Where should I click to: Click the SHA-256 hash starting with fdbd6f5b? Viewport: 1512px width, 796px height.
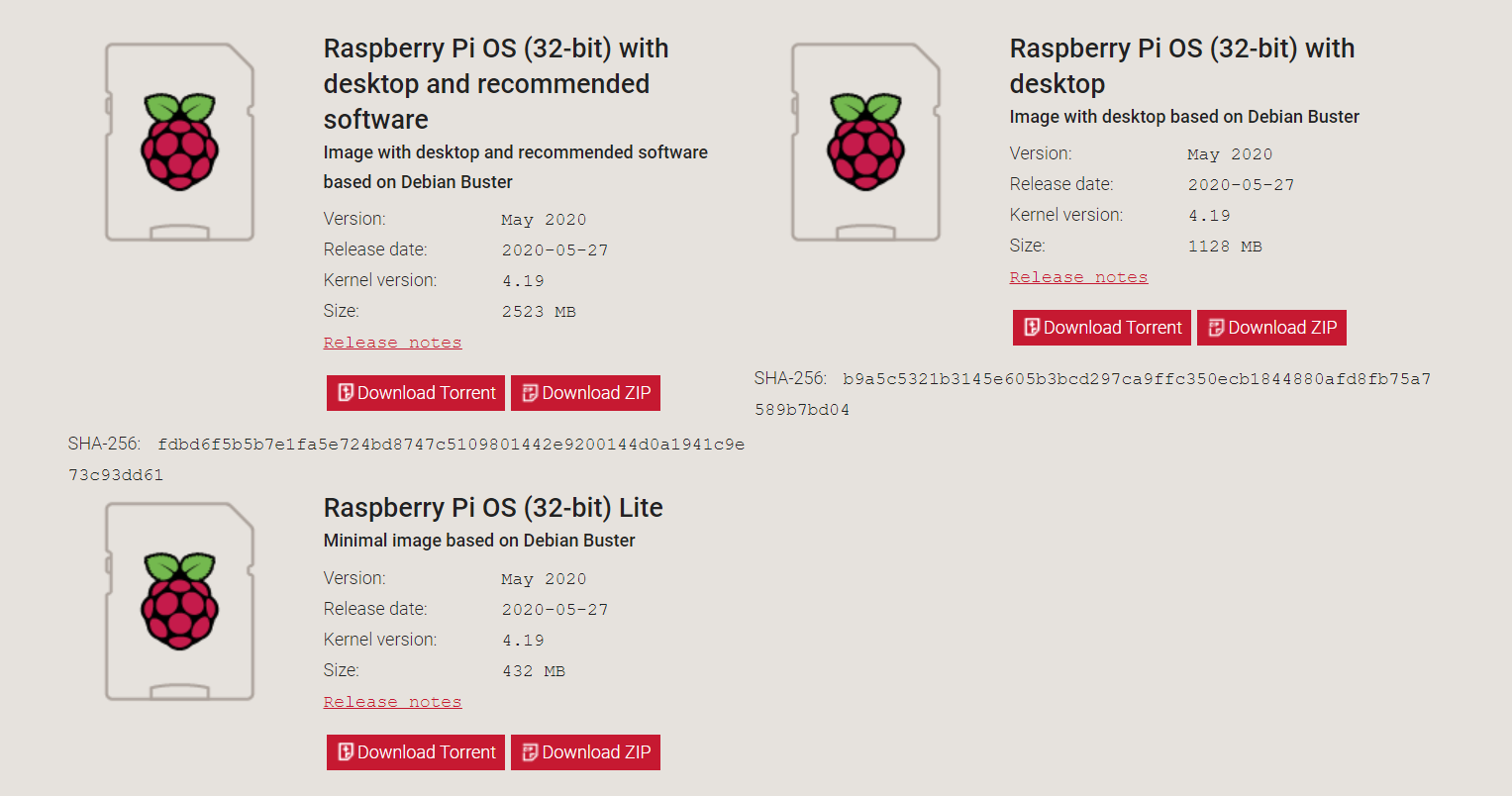click(451, 445)
